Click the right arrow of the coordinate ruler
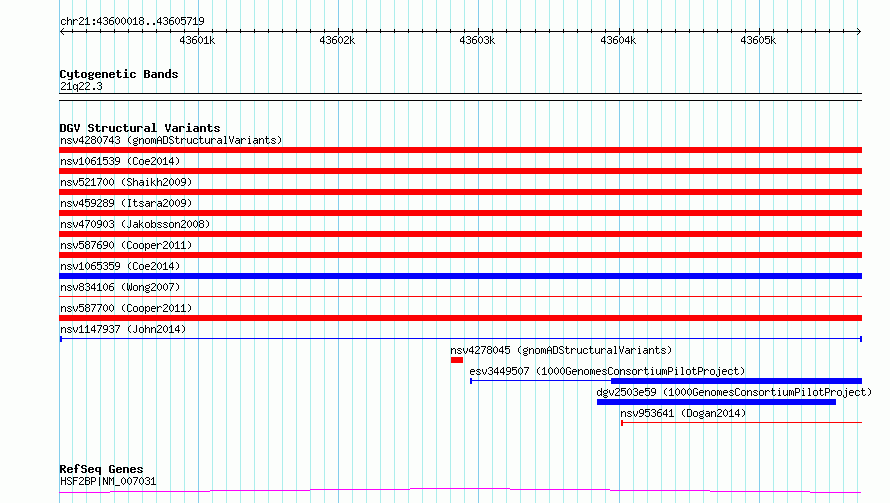 pos(859,32)
